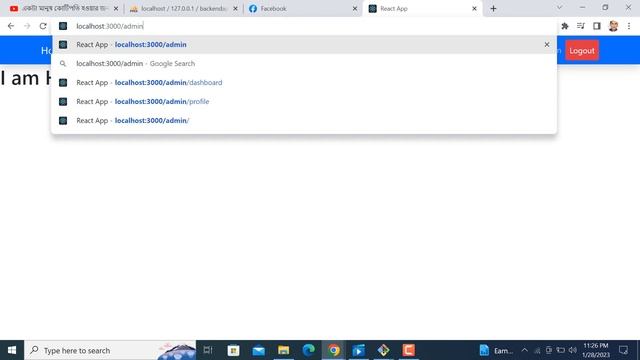Close the phpMyAdmin localhost tab
This screenshot has width=640, height=360.
coord(235,8)
